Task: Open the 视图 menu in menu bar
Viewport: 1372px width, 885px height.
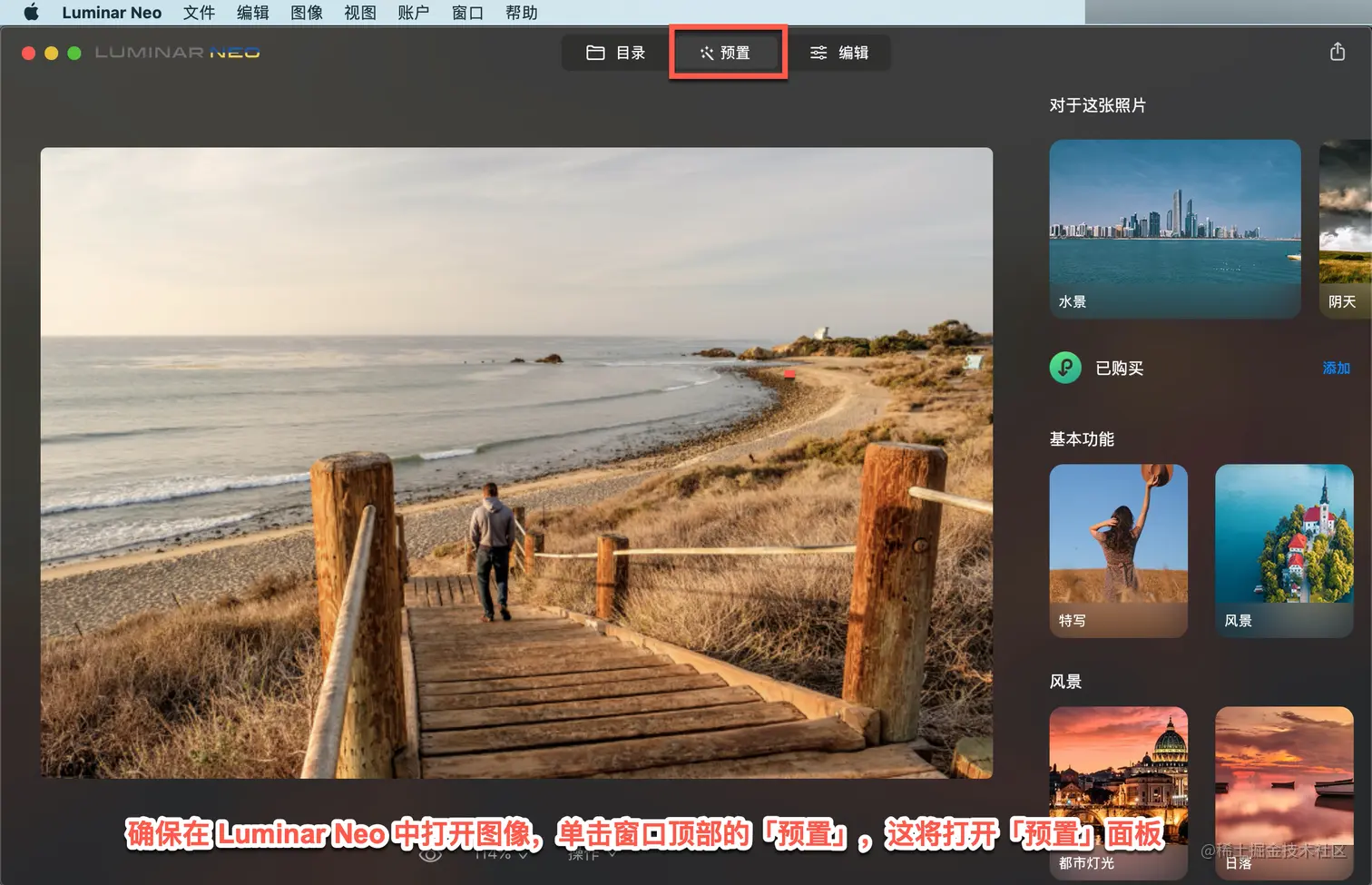Action: click(x=360, y=13)
